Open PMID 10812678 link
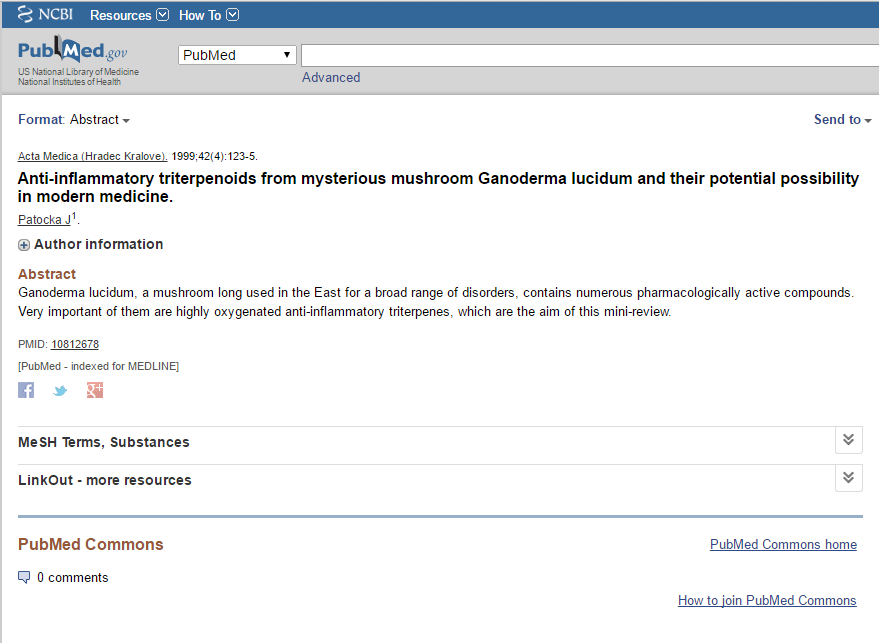Screen dimensions: 879x643 point(75,344)
